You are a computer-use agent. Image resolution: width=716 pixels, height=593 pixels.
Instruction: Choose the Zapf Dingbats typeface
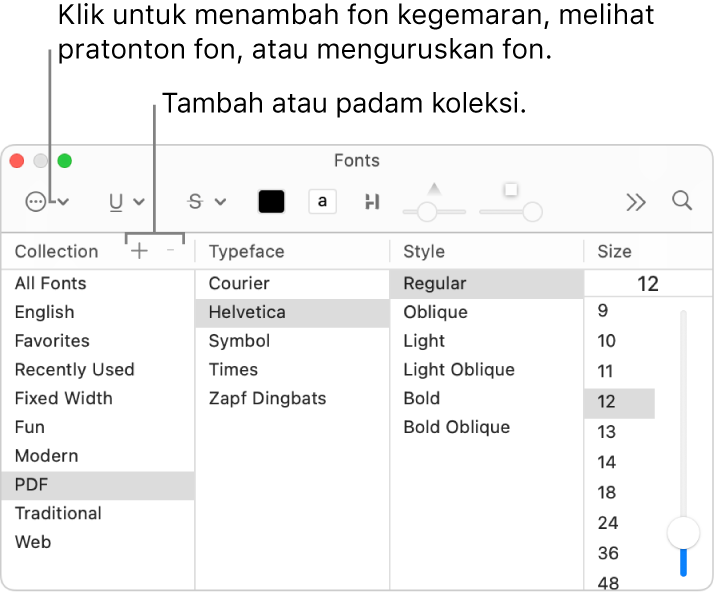(x=292, y=399)
